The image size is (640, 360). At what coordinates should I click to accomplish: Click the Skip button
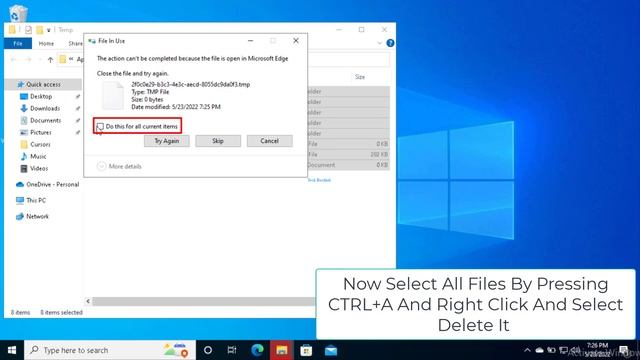(218, 141)
